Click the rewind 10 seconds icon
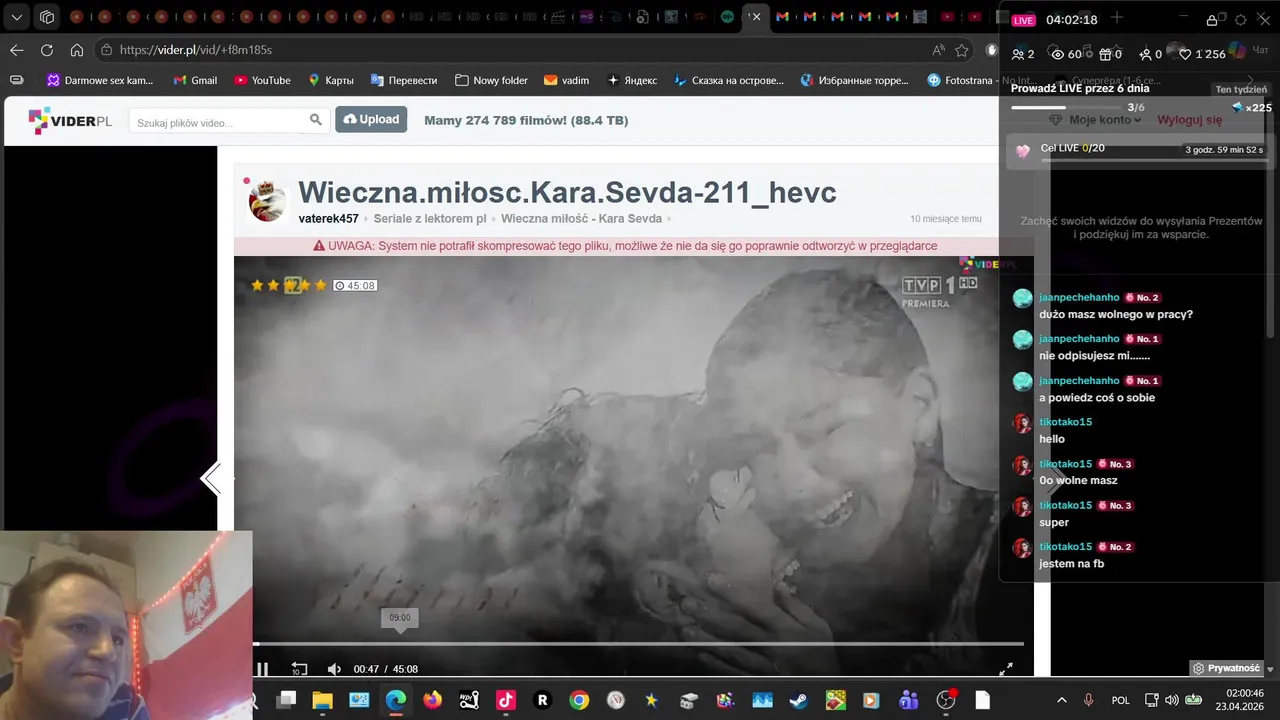The width and height of the screenshot is (1280, 720). (x=299, y=669)
